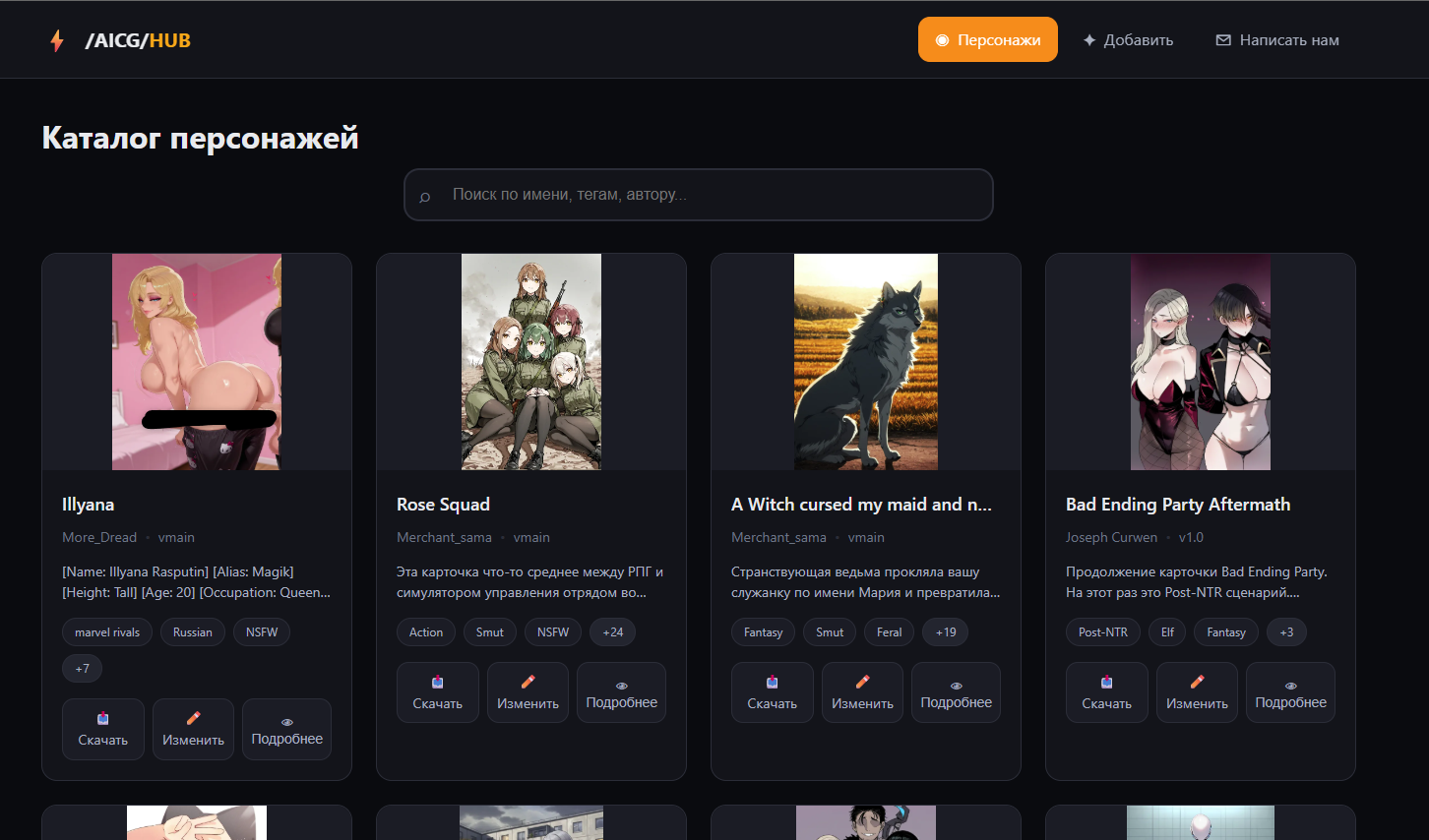Screen dimensions: 1429x840
Task: Click the vmain label on Witch card
Action: [866, 537]
